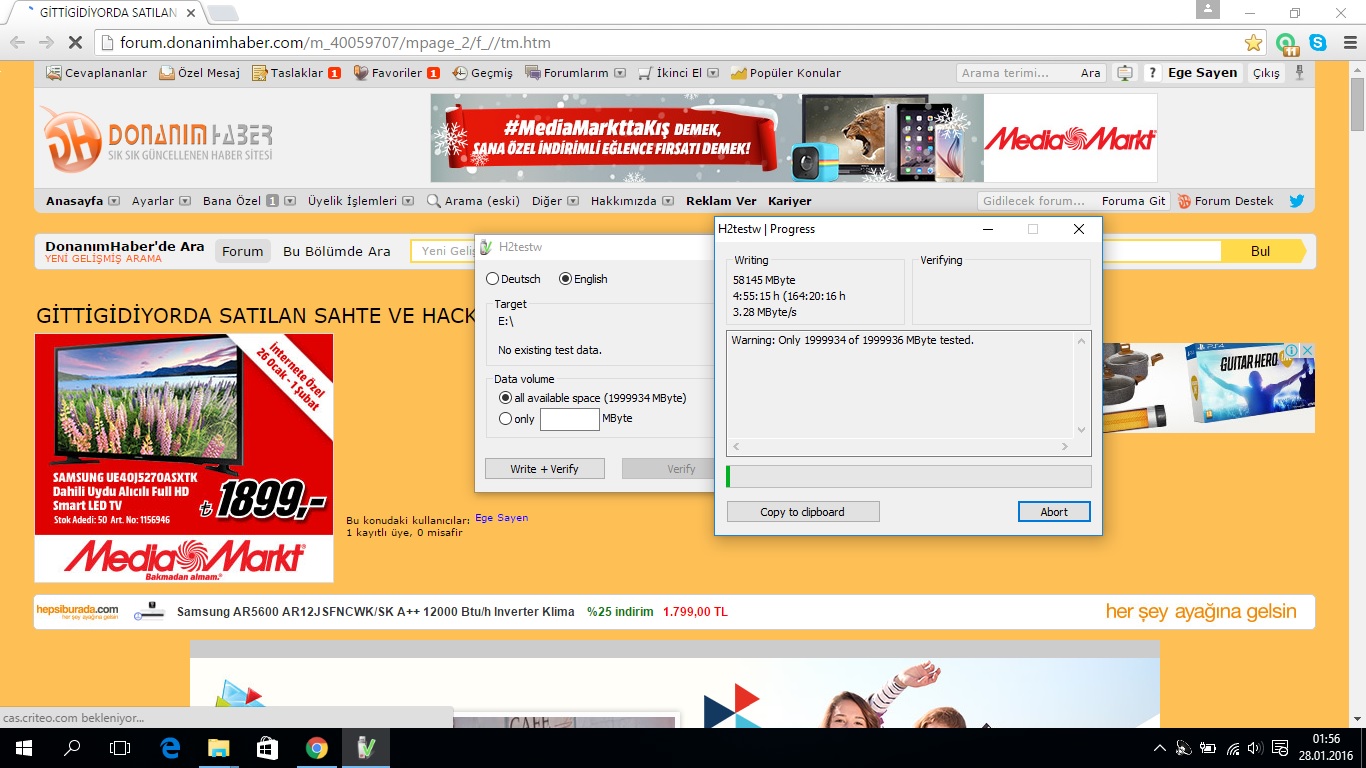Open the Chrome user profile button
Viewport: 1366px width, 768px height.
pyautogui.click(x=1208, y=9)
